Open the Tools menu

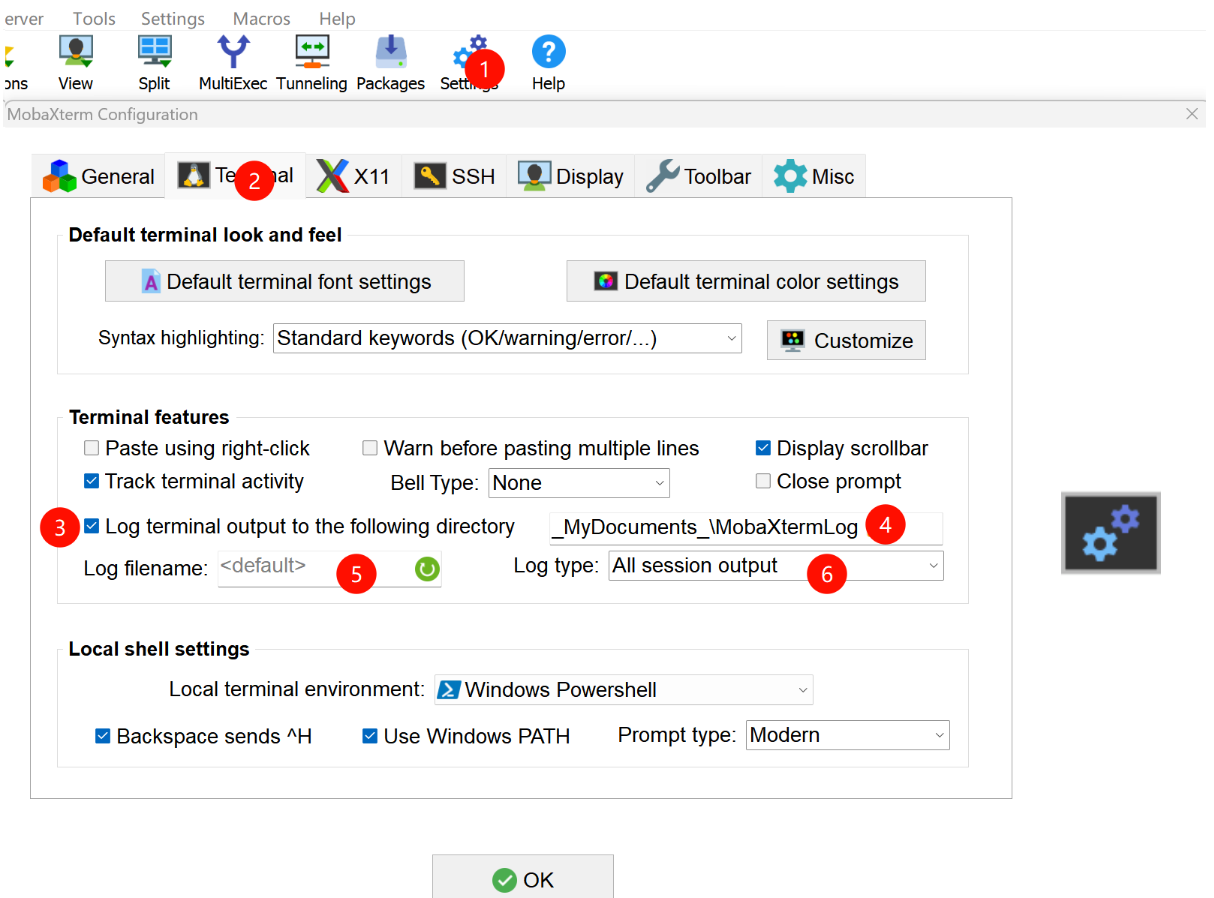[94, 19]
